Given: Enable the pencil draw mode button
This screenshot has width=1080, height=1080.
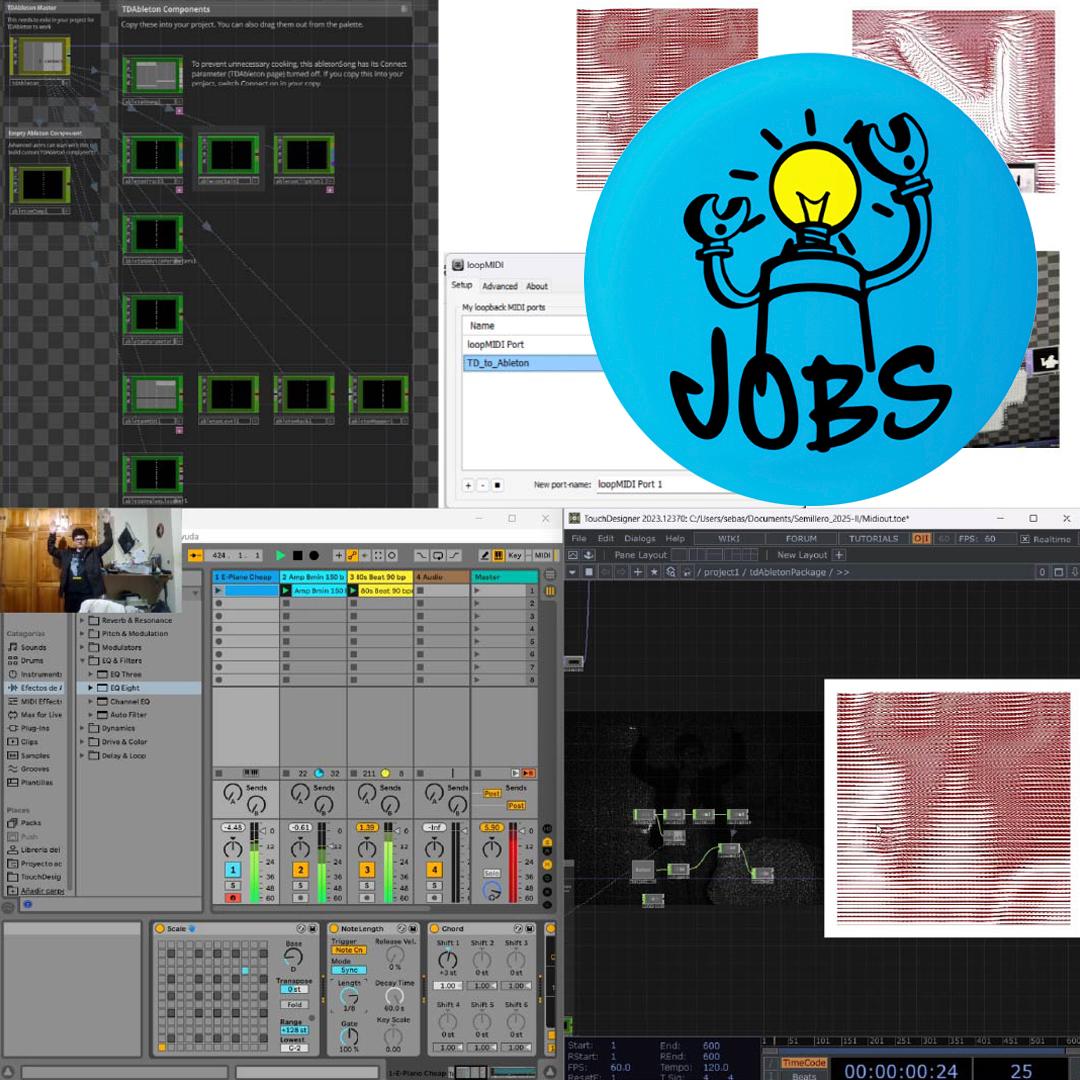Looking at the screenshot, I should [x=484, y=555].
